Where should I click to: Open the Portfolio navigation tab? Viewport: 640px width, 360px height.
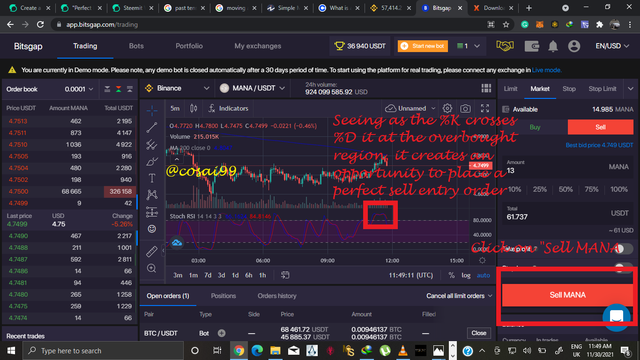pos(189,46)
